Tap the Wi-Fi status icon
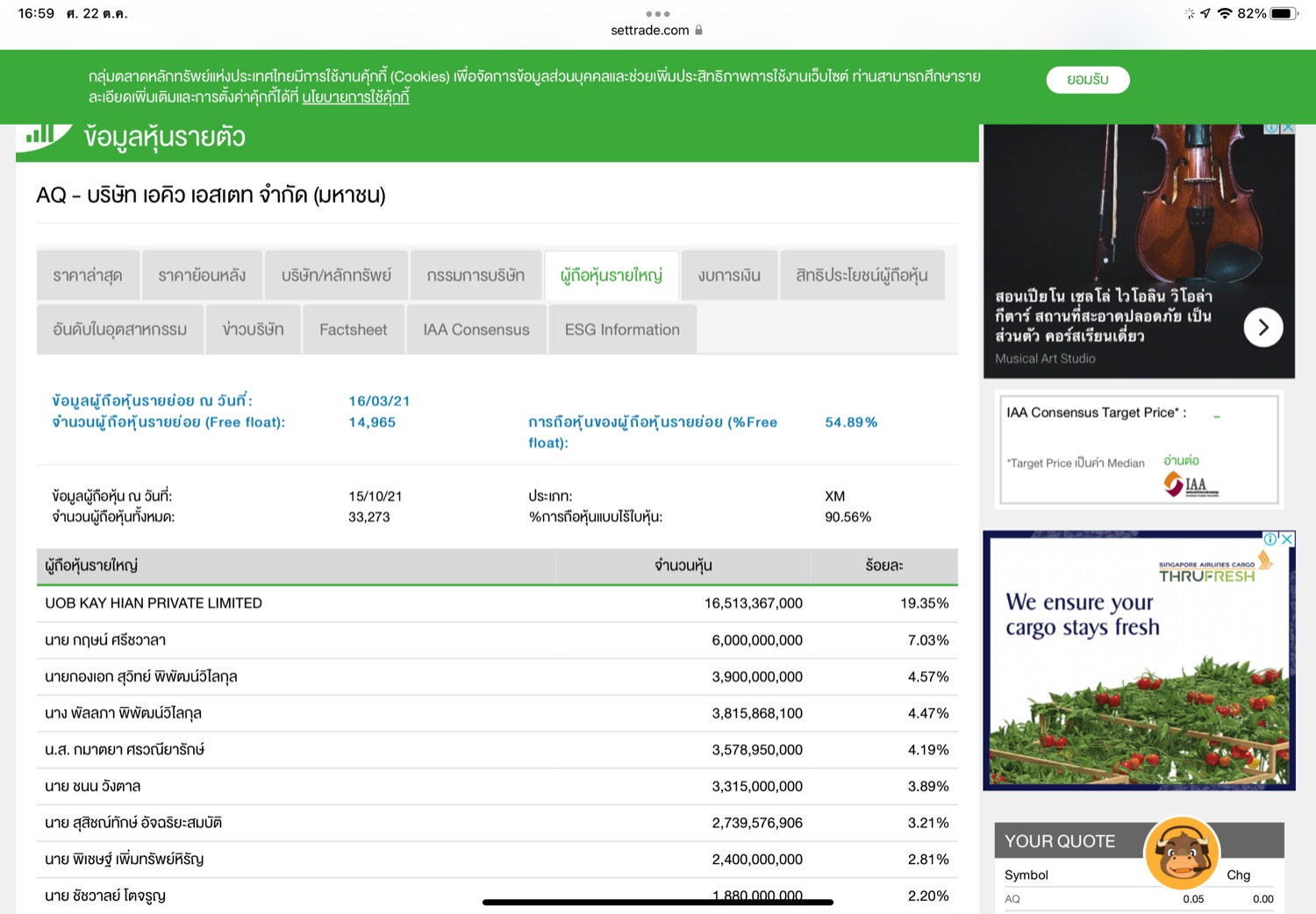The width and height of the screenshot is (1316, 914). (x=1225, y=13)
